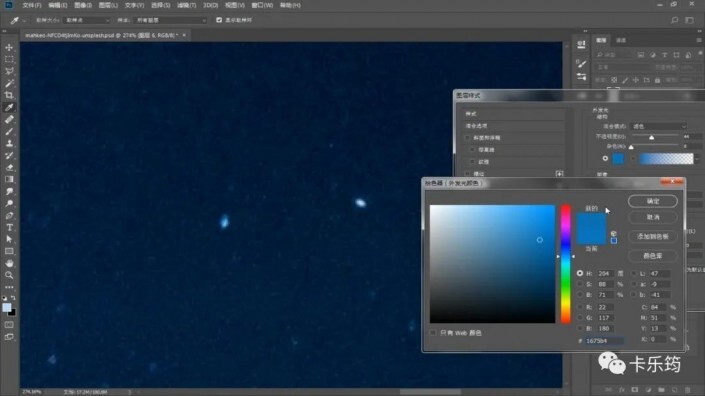Screen dimensions: 705x396
Task: Toggle Quick Mask mode icon
Action: point(9,325)
